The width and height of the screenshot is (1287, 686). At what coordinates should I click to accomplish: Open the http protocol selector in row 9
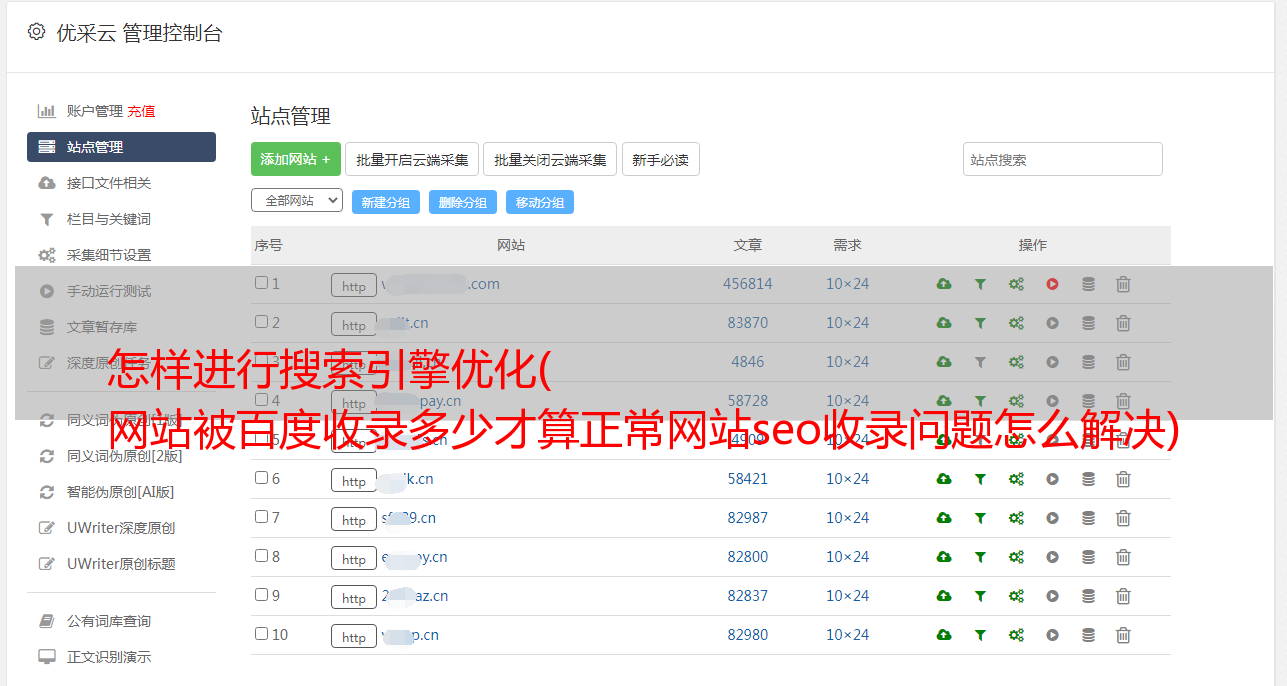click(x=354, y=597)
